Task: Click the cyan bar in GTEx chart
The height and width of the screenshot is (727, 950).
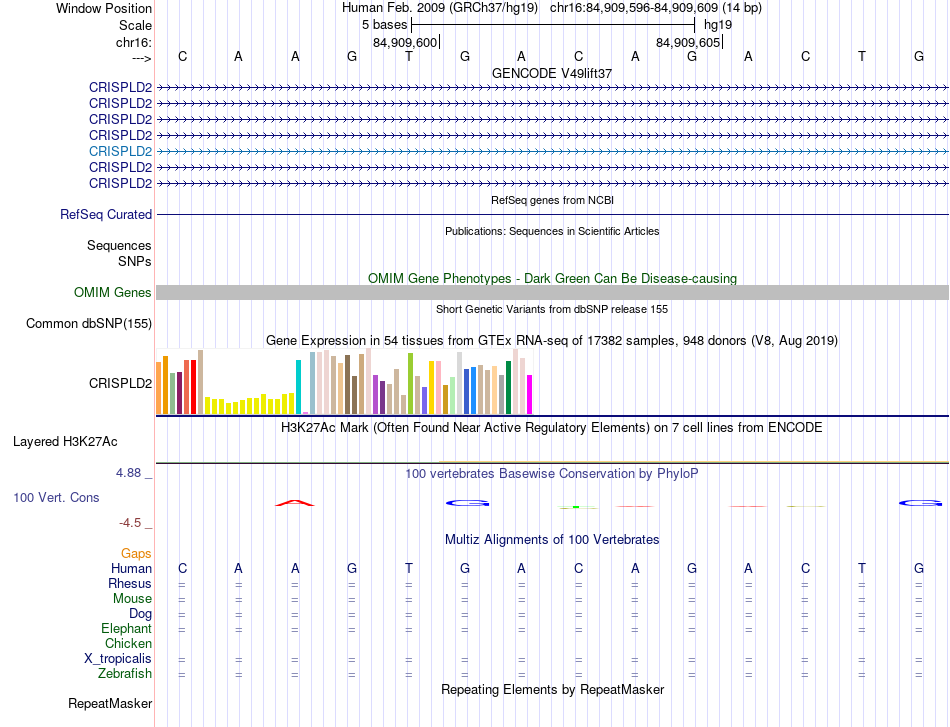Action: pos(298,387)
